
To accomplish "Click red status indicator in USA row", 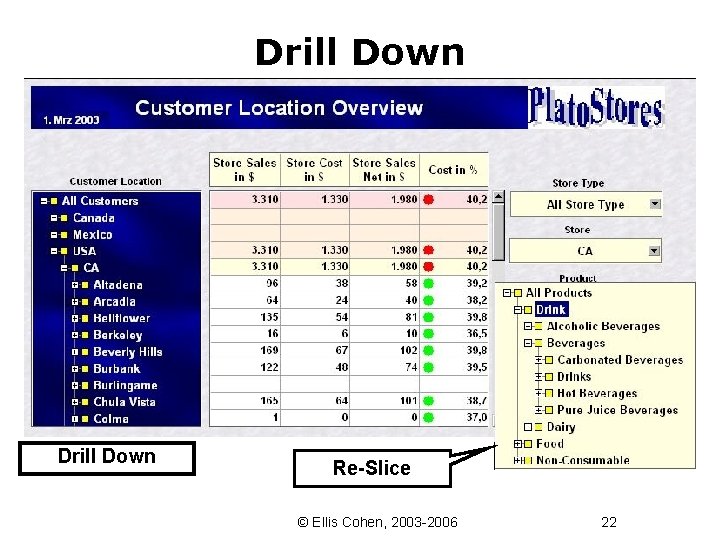I will [x=428, y=250].
